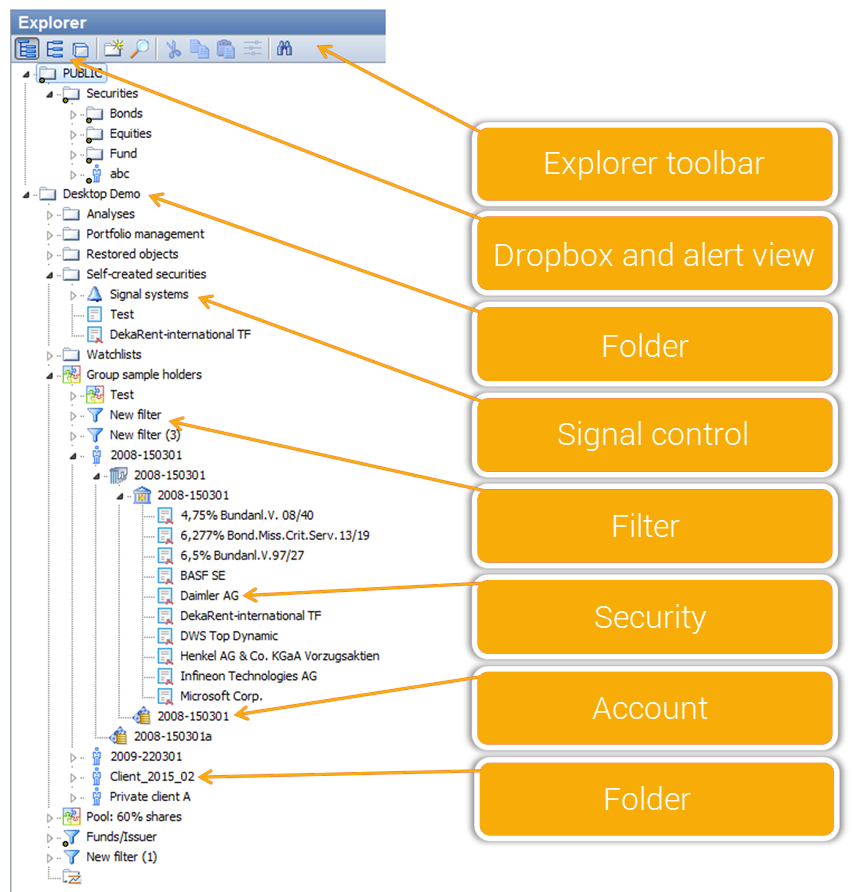856x892 pixels.
Task: Click the clipboard paste icon in toolbar
Action: [226, 49]
